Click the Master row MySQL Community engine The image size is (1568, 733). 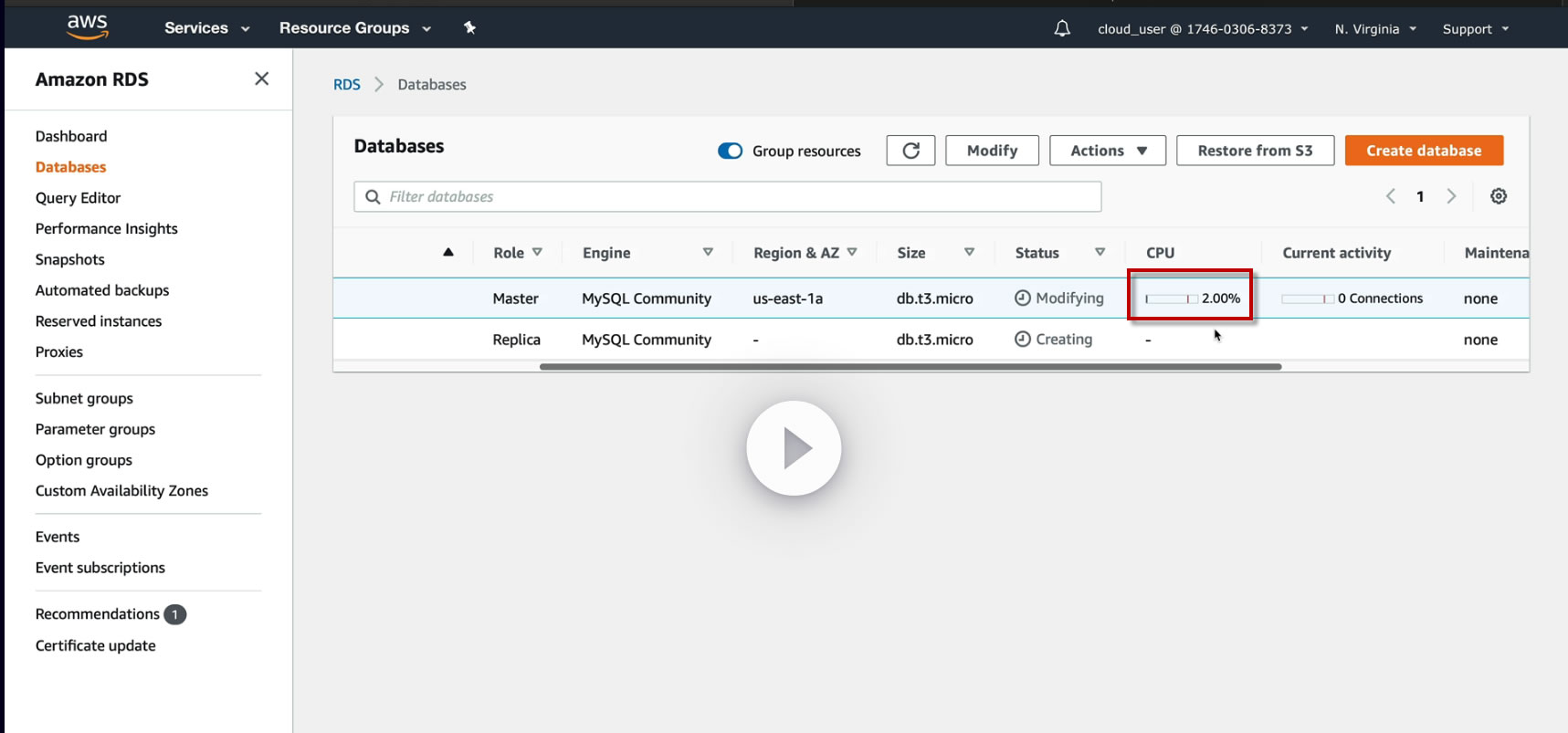pos(647,298)
